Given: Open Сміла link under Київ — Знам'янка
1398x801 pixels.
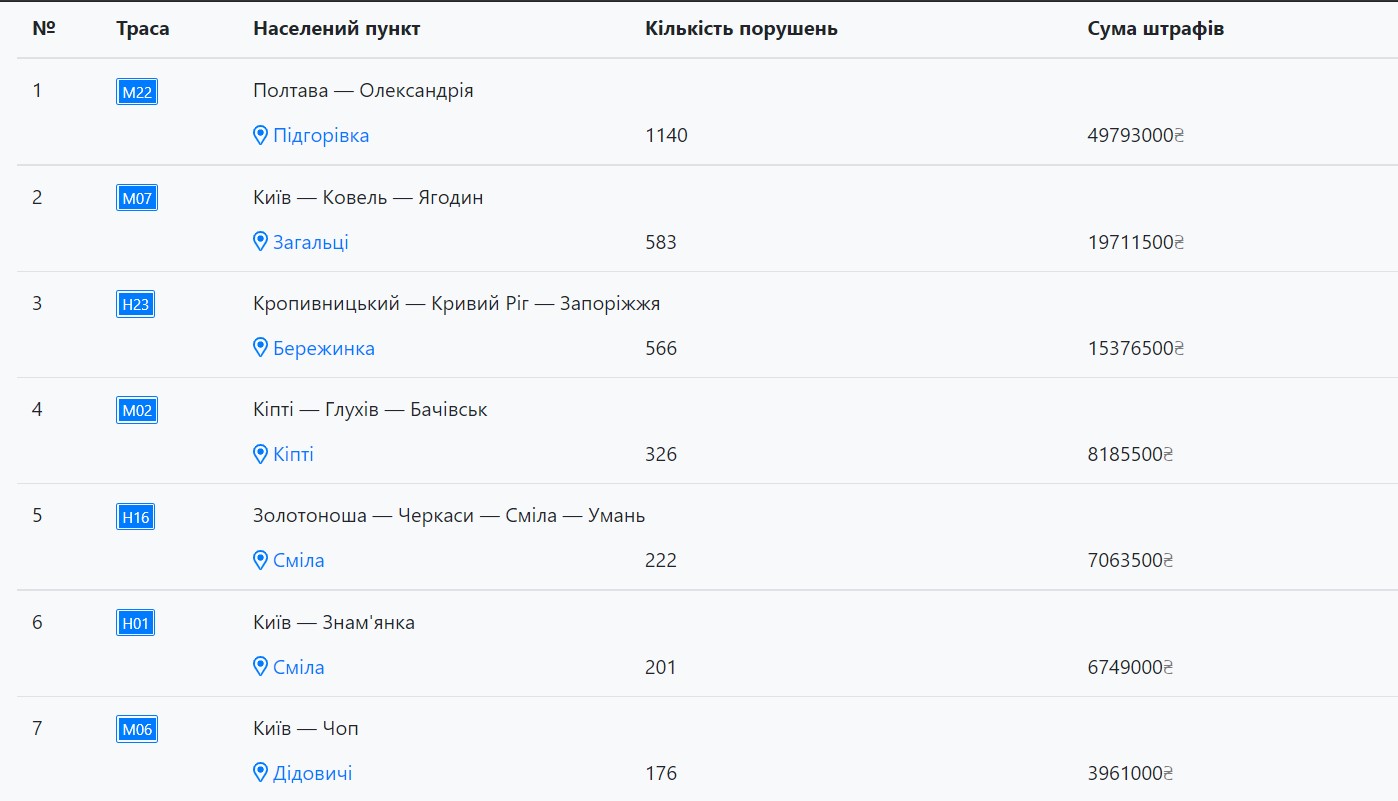Looking at the screenshot, I should point(299,667).
